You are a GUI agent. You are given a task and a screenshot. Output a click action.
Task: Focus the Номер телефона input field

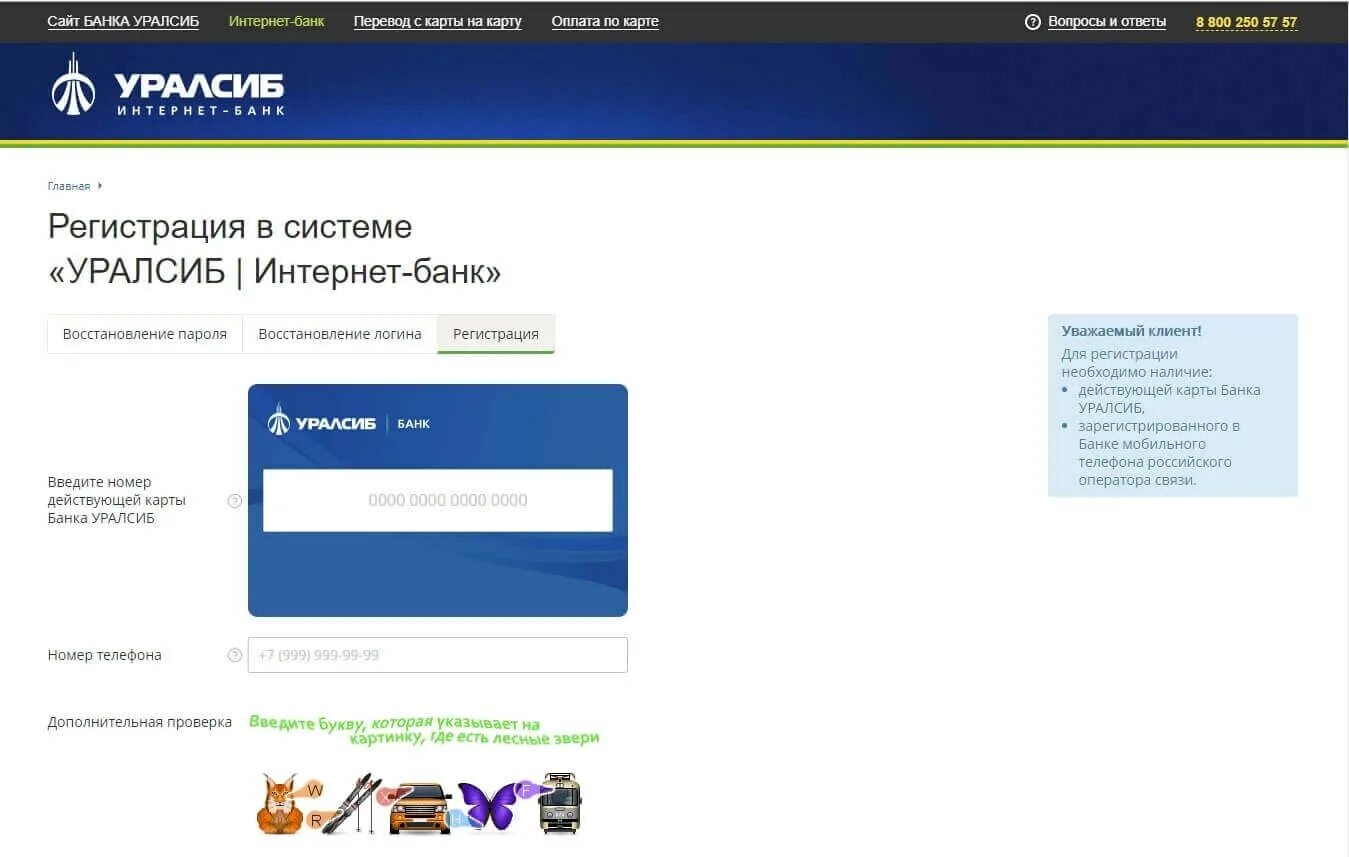[x=438, y=655]
